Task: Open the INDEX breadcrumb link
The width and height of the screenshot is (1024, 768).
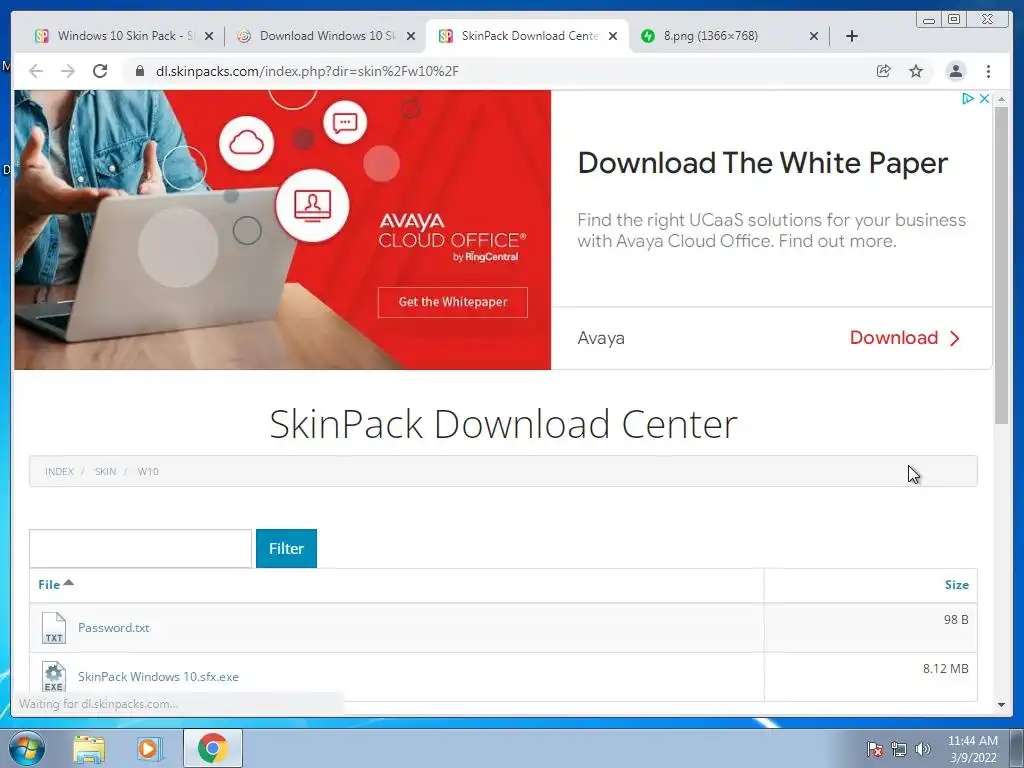Action: pyautogui.click(x=59, y=472)
